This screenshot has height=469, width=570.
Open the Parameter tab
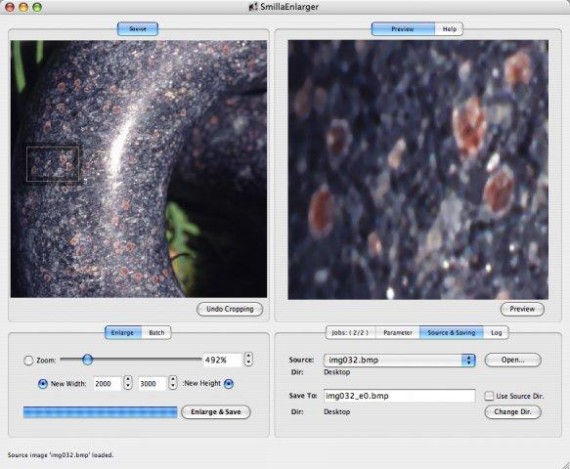pos(398,333)
